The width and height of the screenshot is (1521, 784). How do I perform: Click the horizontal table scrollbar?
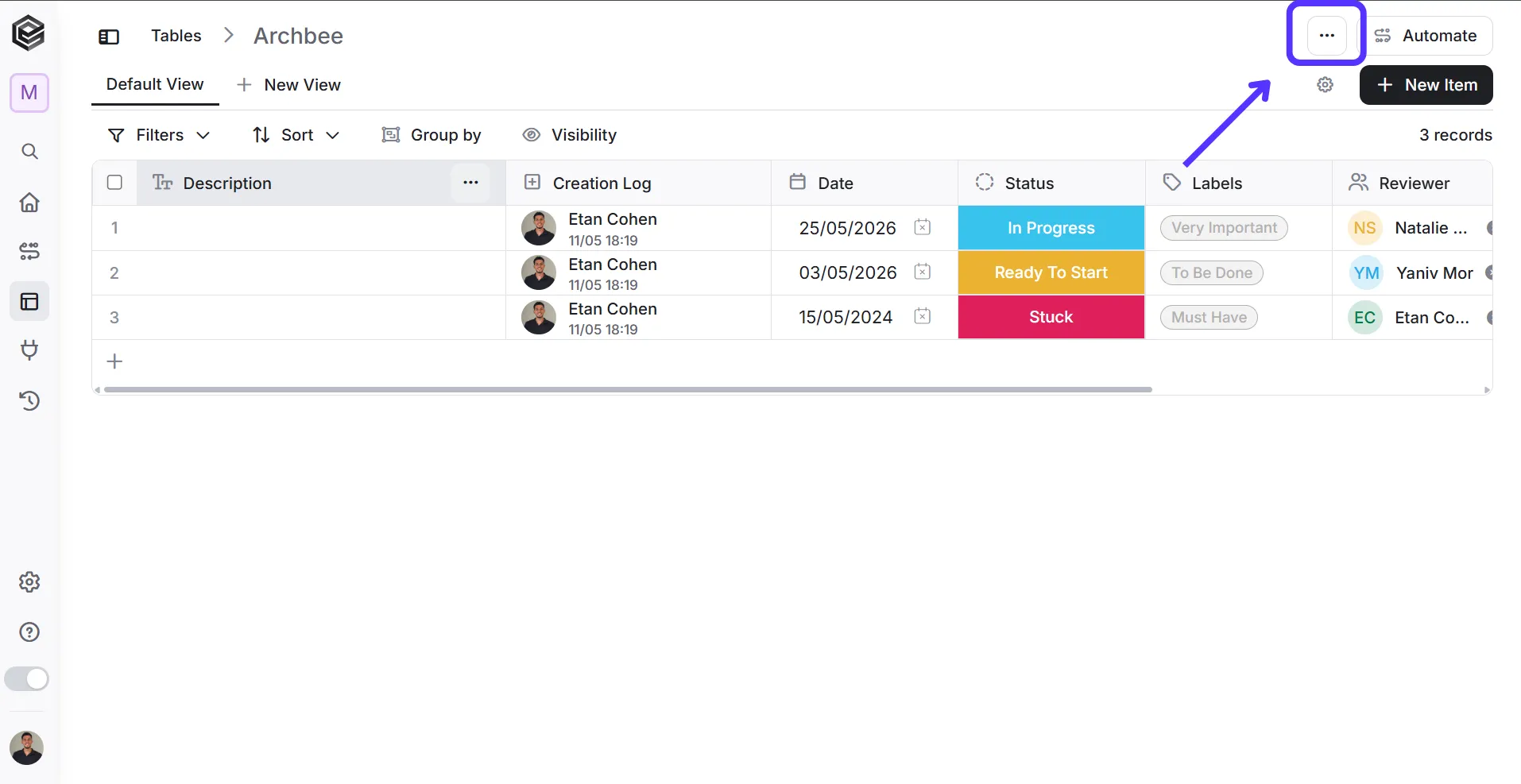coord(628,390)
